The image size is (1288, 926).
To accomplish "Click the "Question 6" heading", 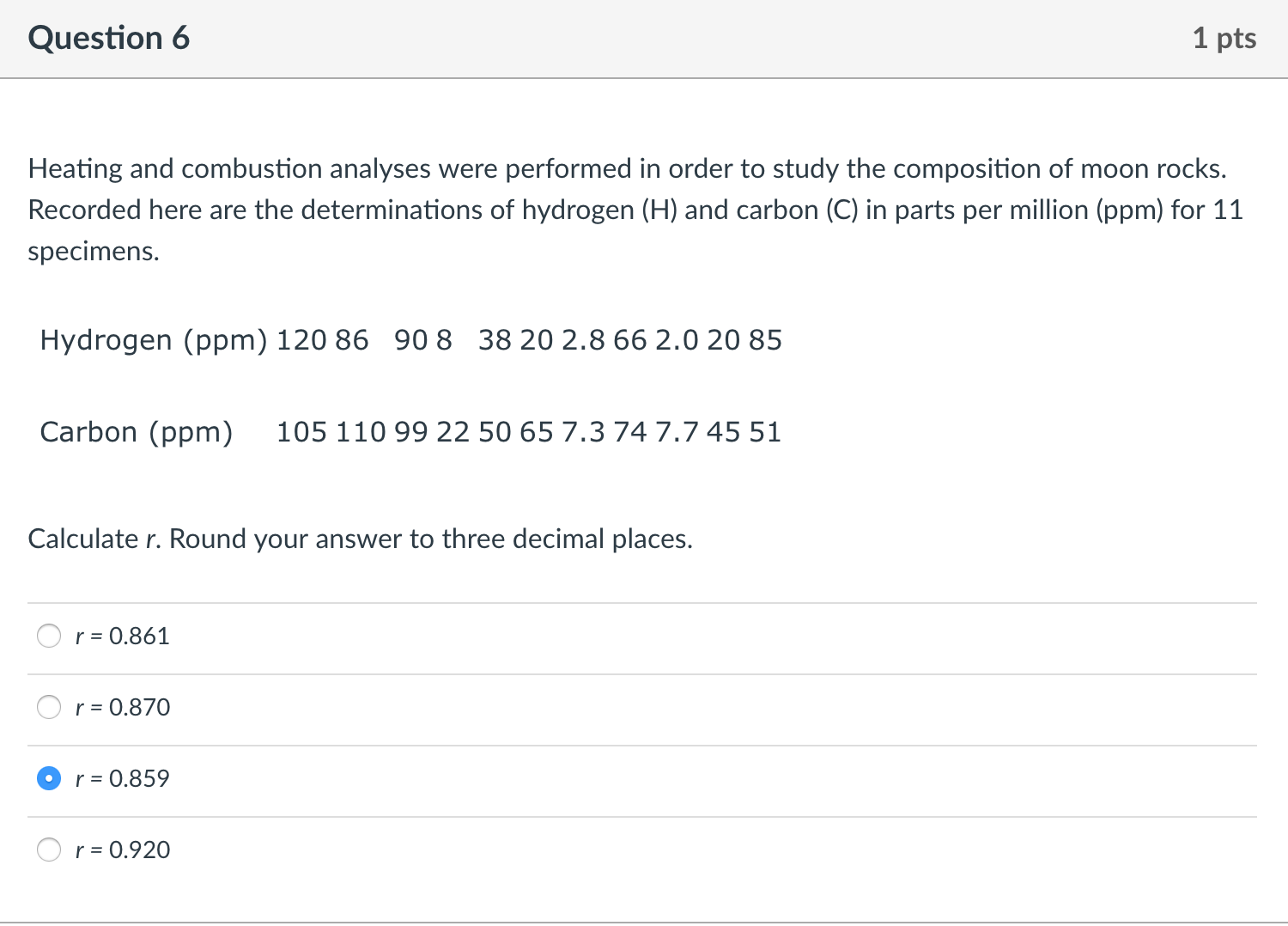I will click(x=109, y=38).
